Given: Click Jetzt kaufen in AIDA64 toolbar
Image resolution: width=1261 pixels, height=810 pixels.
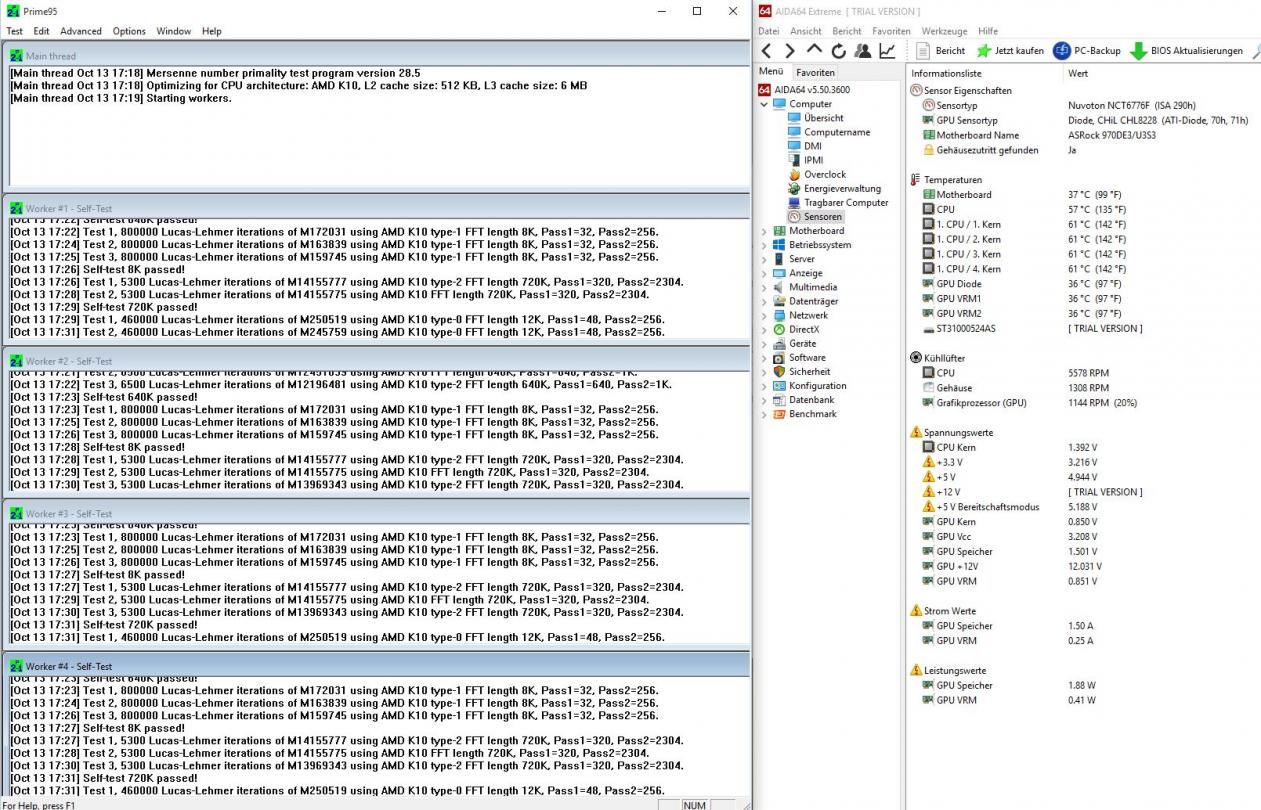Looking at the screenshot, I should (x=1010, y=51).
